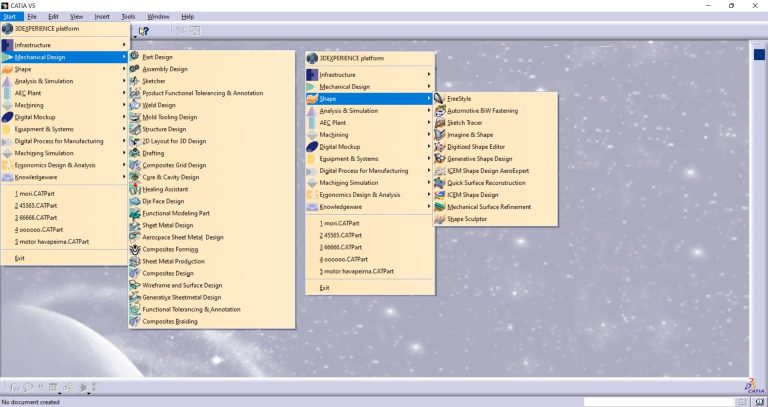Choose Composites Forming icon
The width and height of the screenshot is (768, 407).
135,249
